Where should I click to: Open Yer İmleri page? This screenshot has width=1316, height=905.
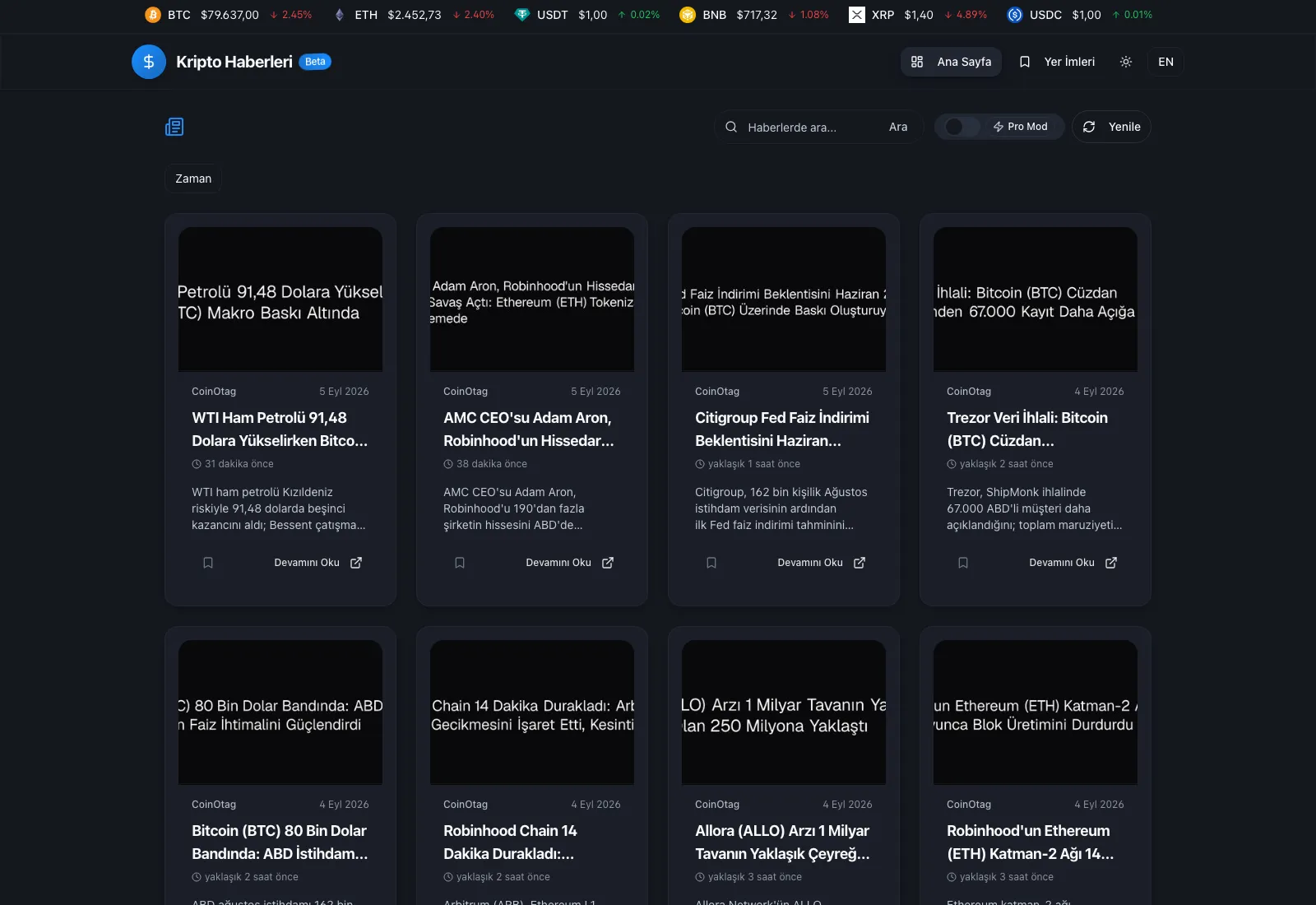pos(1057,62)
